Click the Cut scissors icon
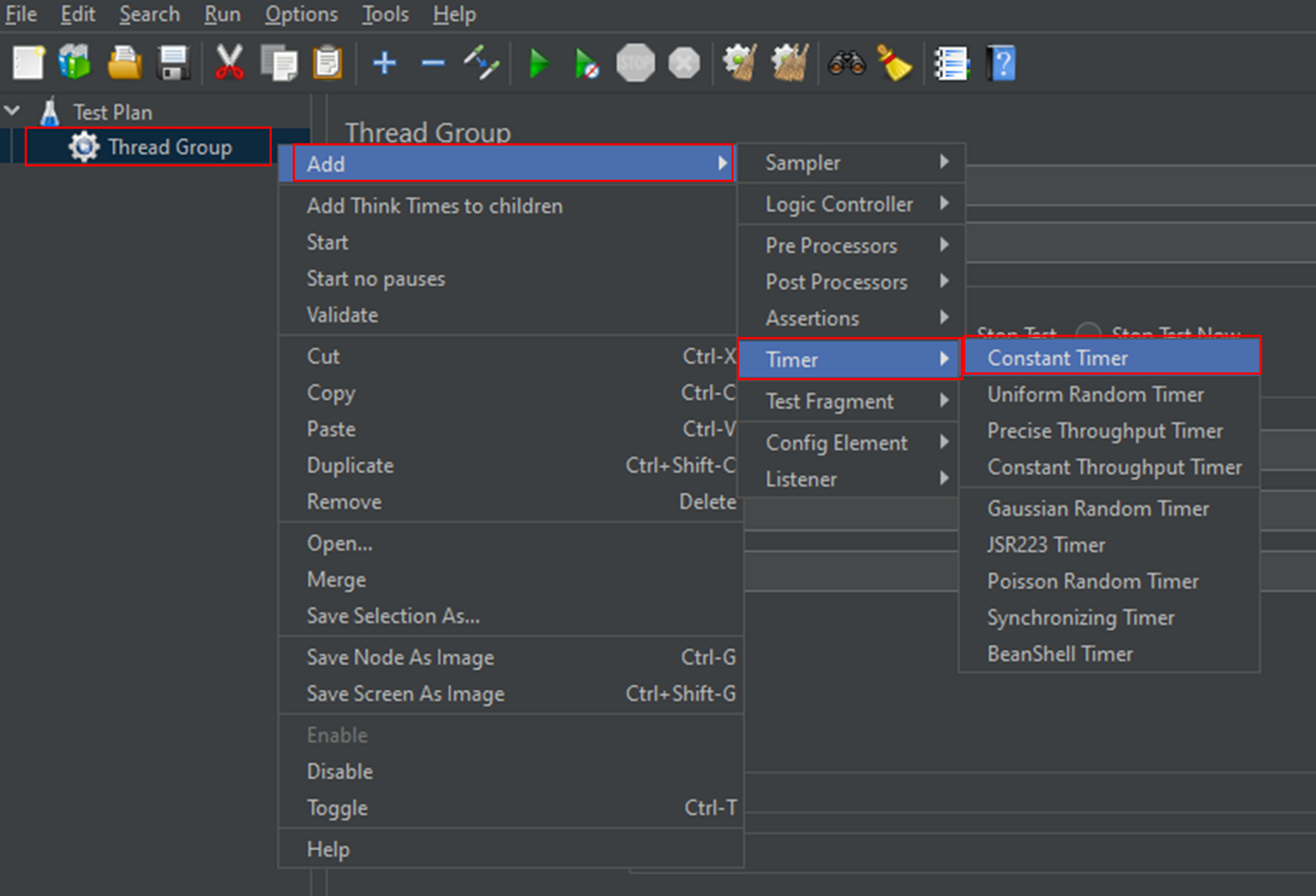Image resolution: width=1316 pixels, height=896 pixels. 229,64
